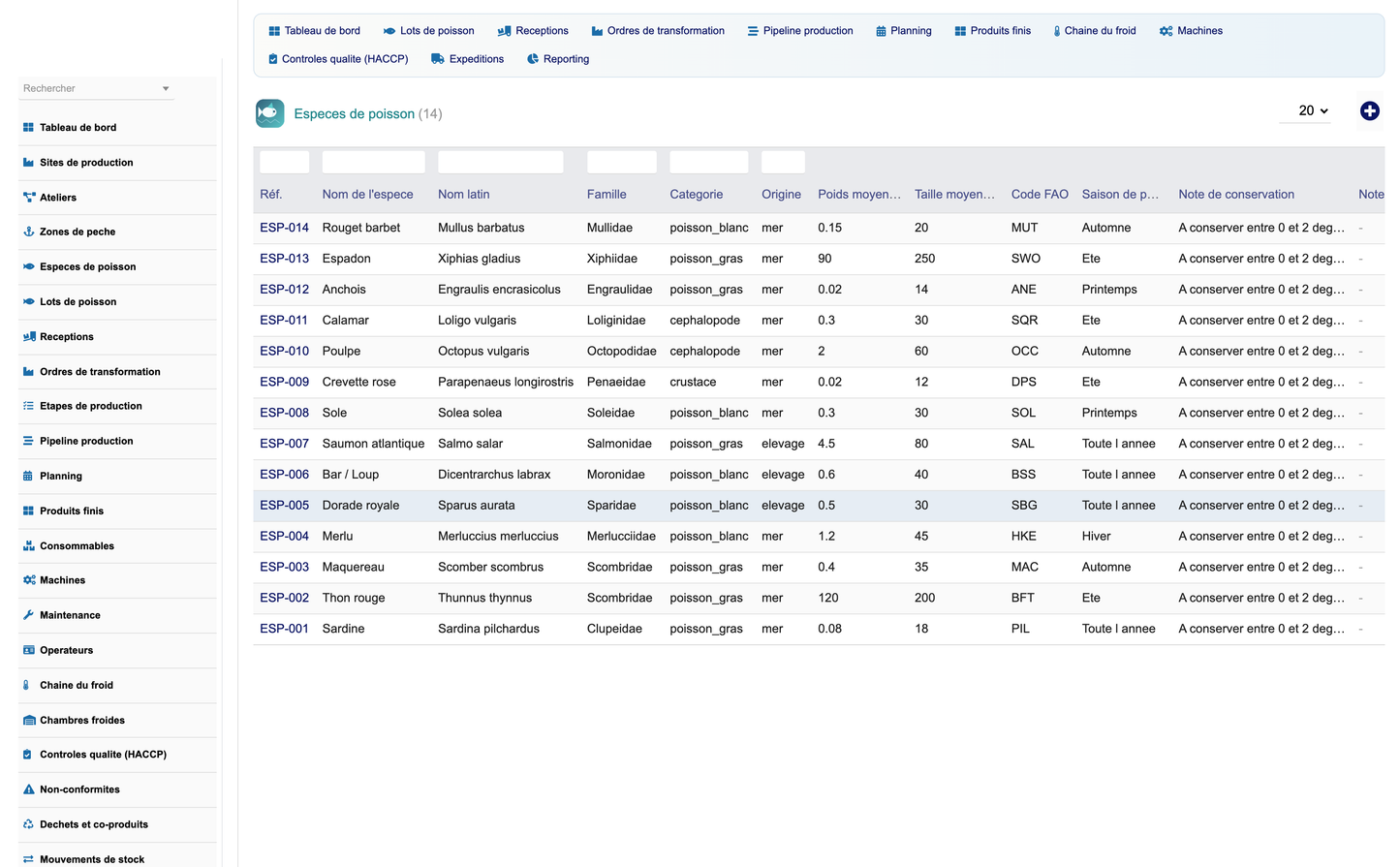
Task: Click the Dechets et co-produits recycle icon
Action: tap(28, 824)
